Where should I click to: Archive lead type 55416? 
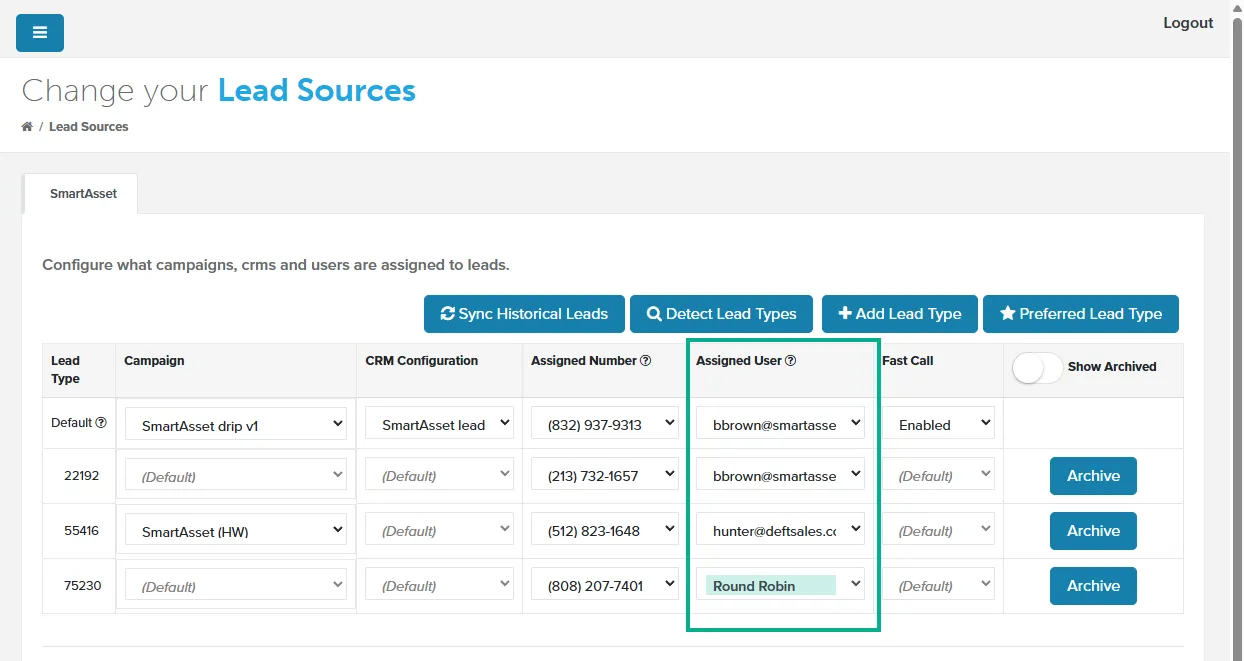(1093, 531)
